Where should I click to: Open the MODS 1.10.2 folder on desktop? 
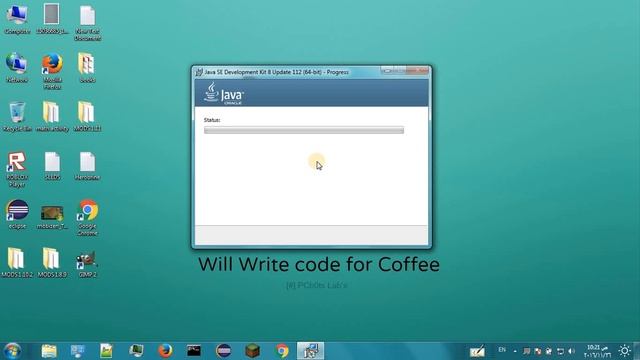click(17, 262)
